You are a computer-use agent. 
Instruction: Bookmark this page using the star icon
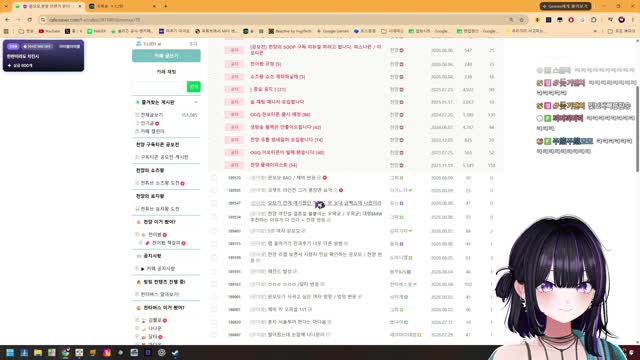pos(521,20)
